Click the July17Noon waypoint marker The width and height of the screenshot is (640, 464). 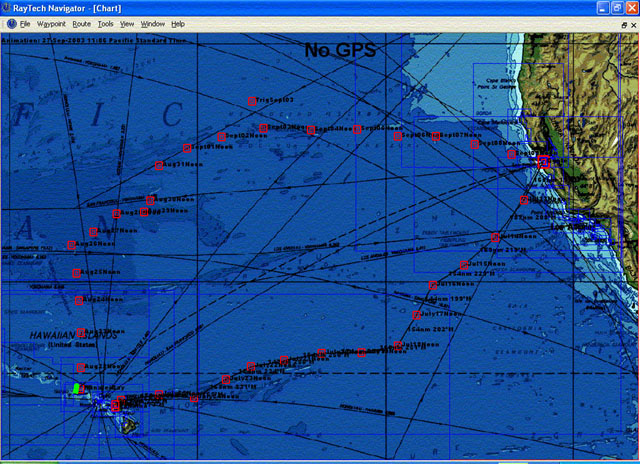pos(416,315)
